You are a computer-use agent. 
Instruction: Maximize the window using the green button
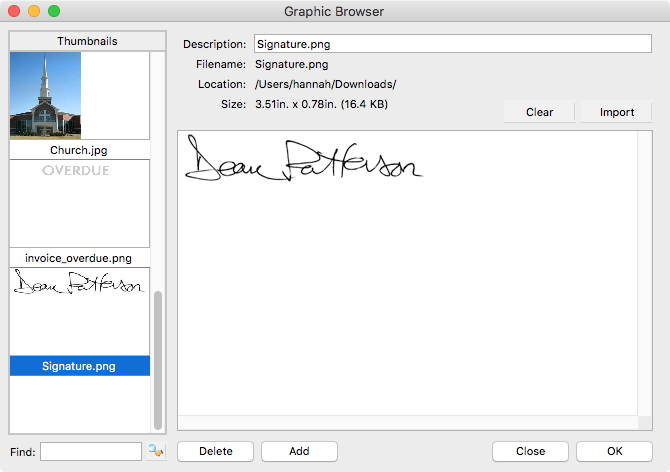tap(54, 12)
